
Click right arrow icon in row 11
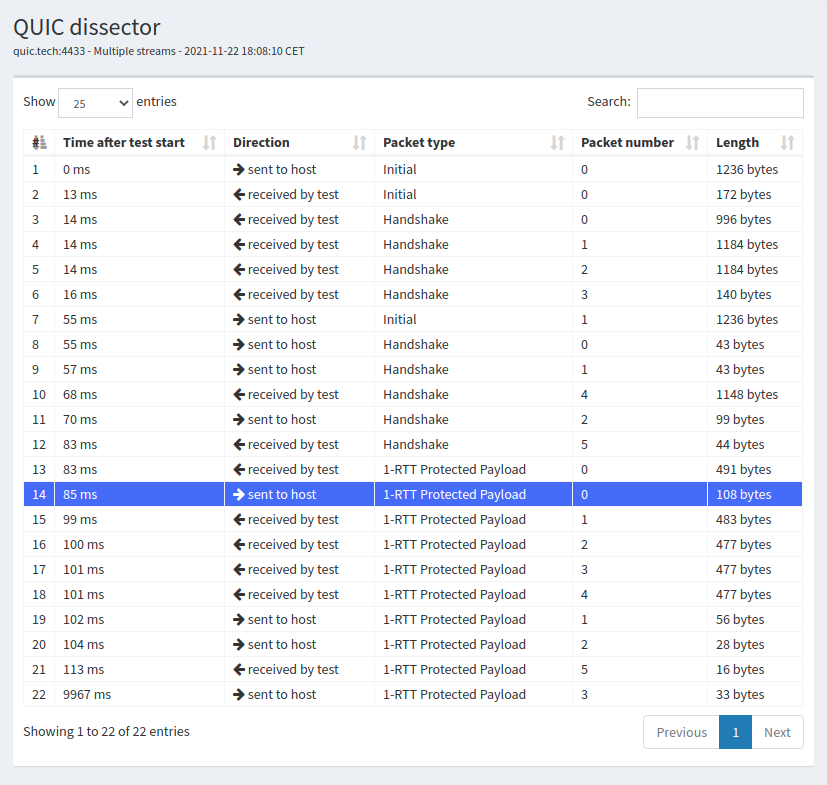pos(239,419)
